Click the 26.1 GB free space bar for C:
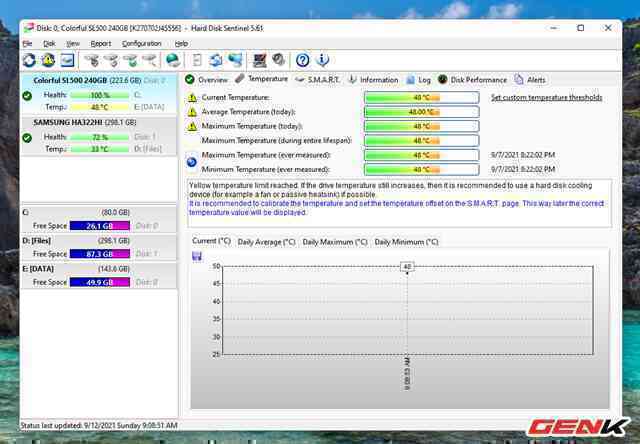640x444 pixels. click(x=100, y=226)
